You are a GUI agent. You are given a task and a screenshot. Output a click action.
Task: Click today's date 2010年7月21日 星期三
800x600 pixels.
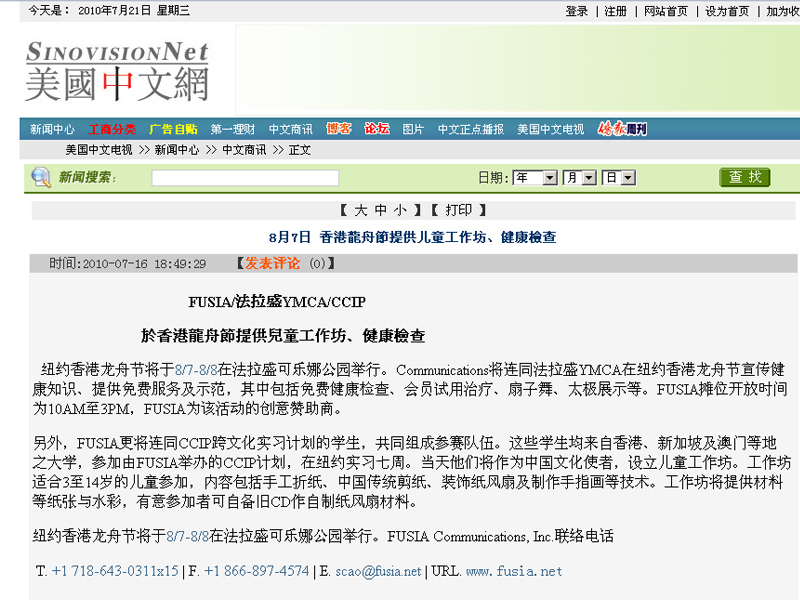[x=134, y=11]
